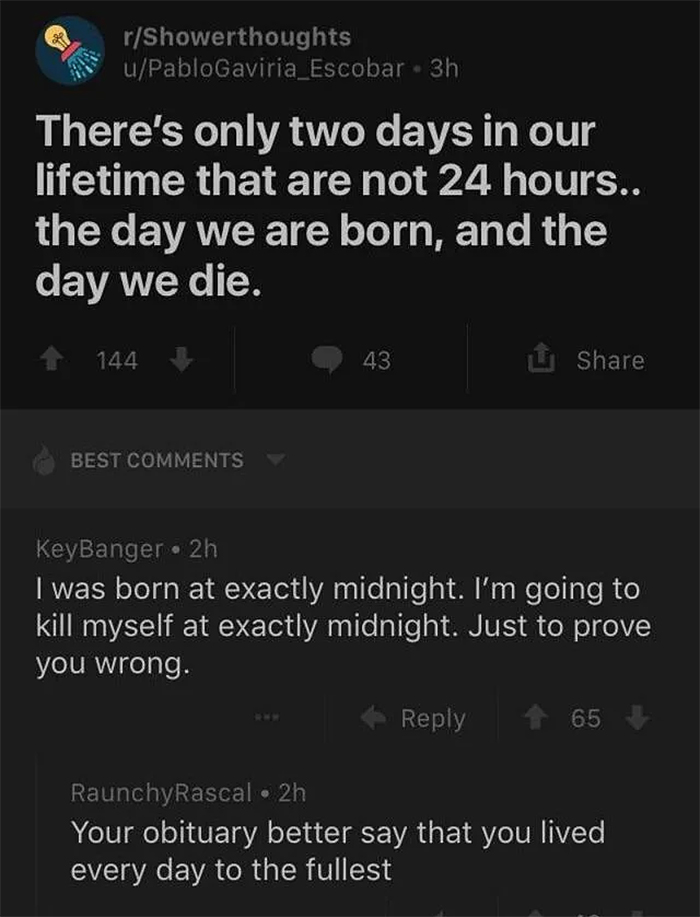Click the Share label on the post
700x917 pixels.
610,360
